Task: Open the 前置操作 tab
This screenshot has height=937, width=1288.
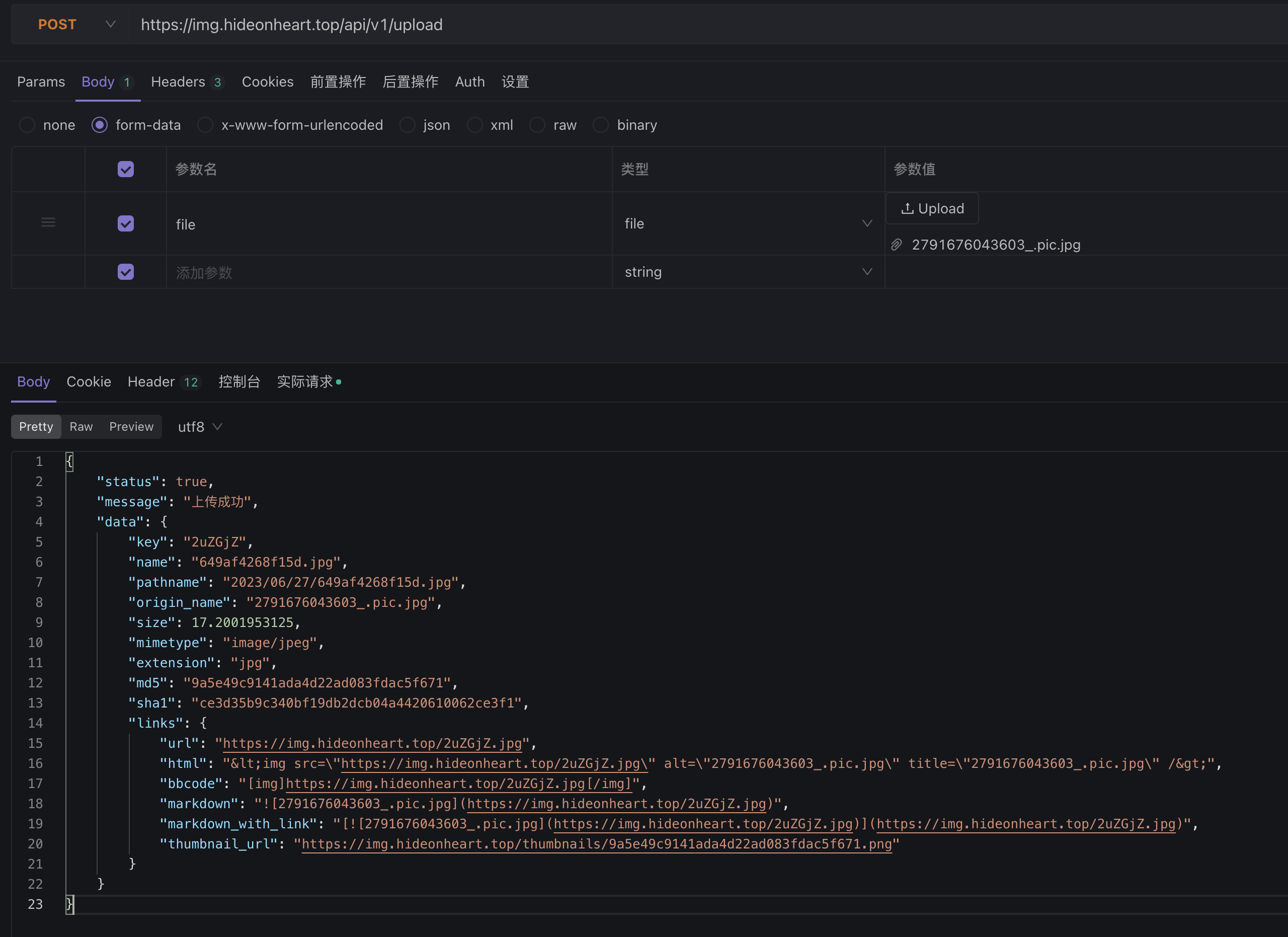Action: (338, 82)
